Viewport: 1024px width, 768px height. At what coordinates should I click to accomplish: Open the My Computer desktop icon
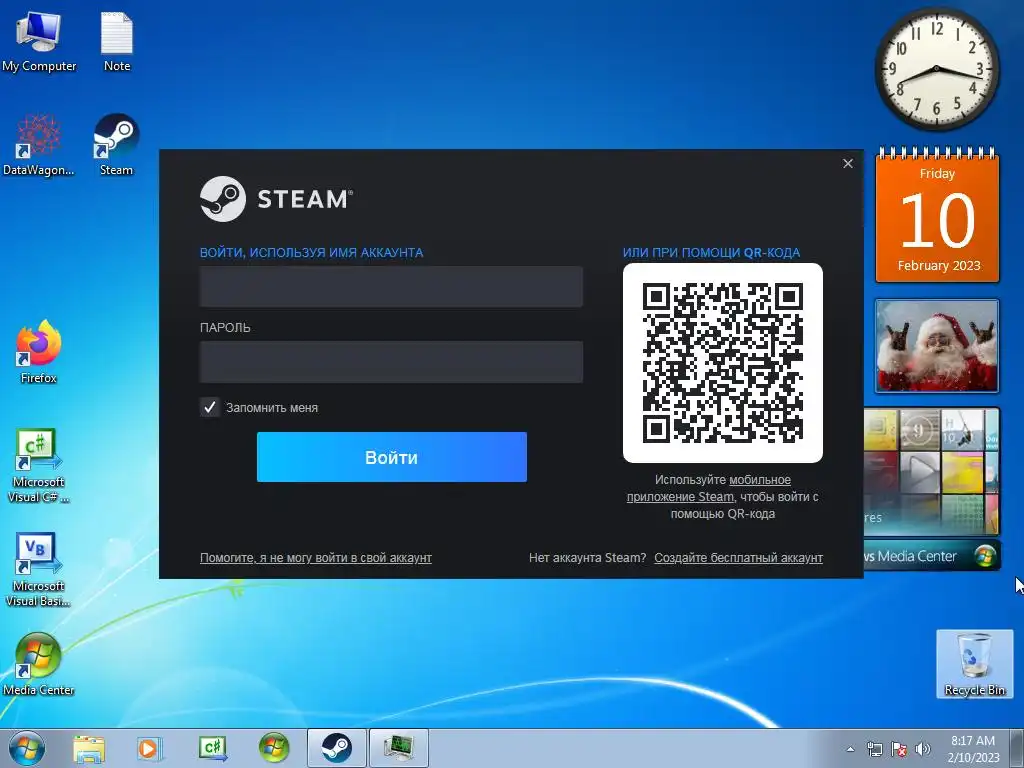[x=39, y=40]
